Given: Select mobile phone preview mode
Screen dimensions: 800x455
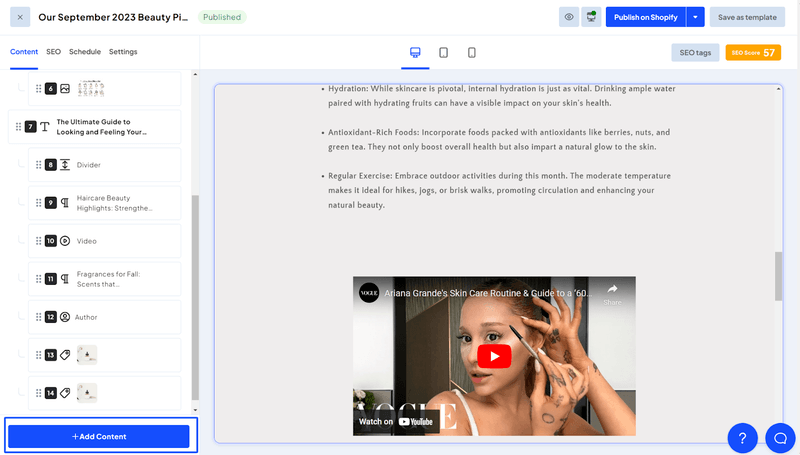Looking at the screenshot, I should (x=471, y=53).
